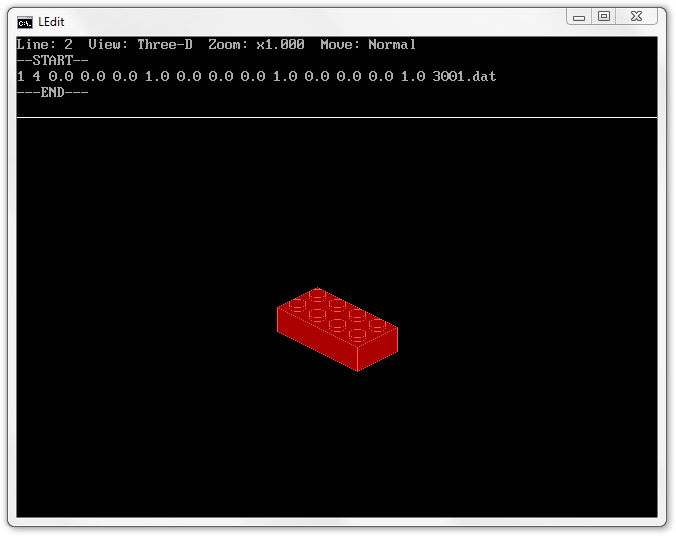Screen dimensions: 676x536
Task: Click the topmost stud on red brick
Action: [317, 294]
